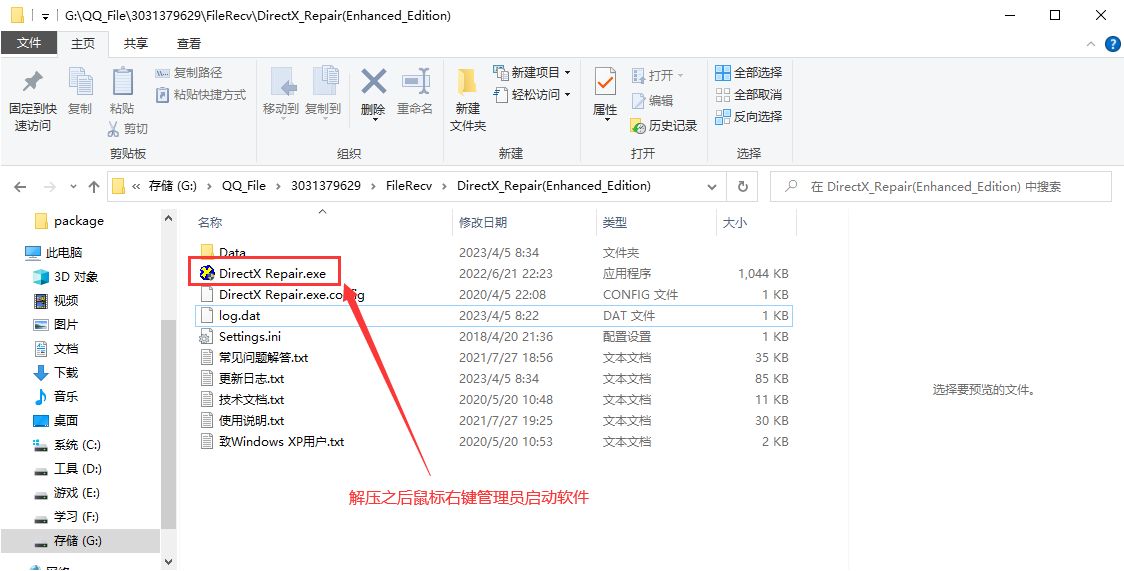Click the Help question mark icon

1112,44
